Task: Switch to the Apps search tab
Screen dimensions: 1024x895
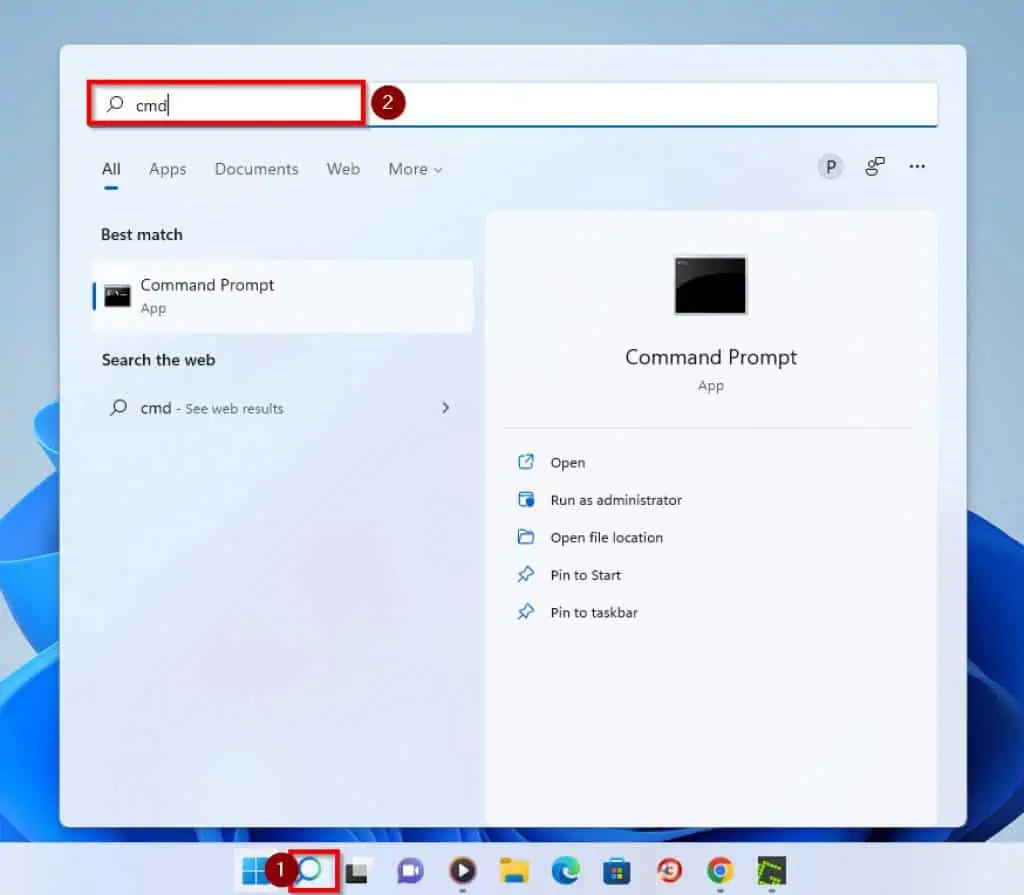Action: 167,169
